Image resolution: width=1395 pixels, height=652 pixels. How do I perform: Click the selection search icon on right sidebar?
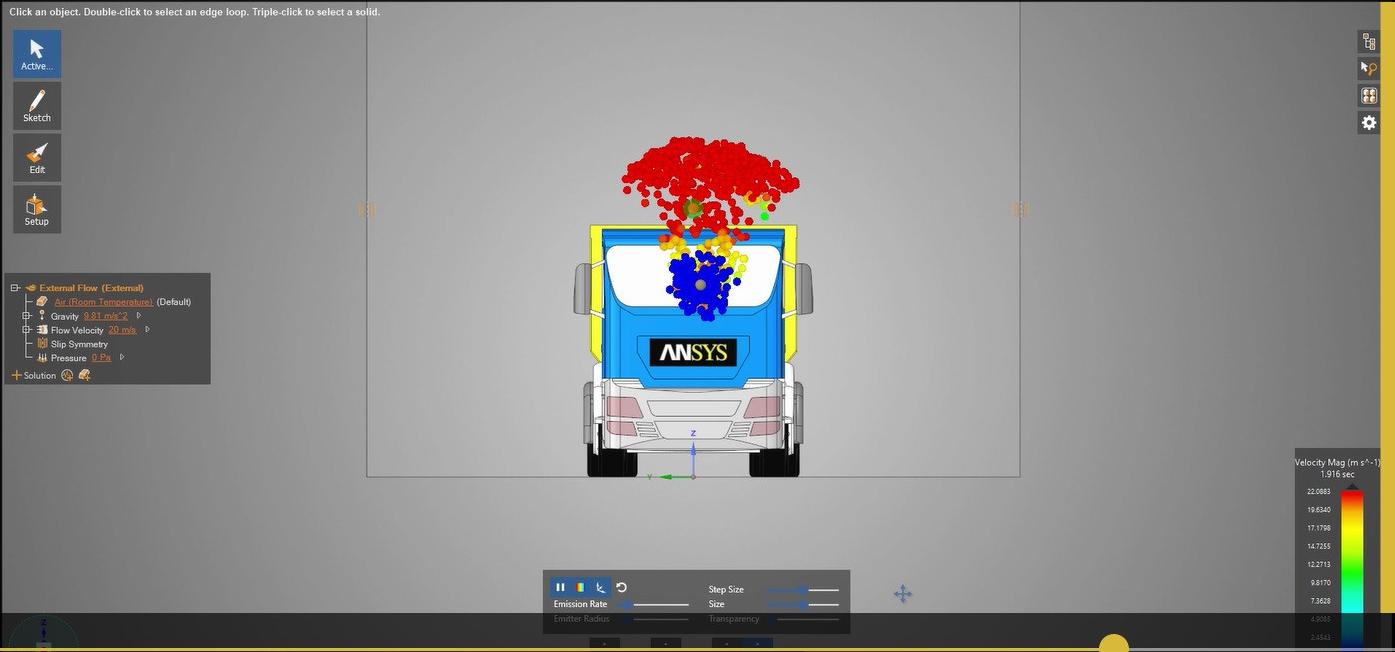1368,68
